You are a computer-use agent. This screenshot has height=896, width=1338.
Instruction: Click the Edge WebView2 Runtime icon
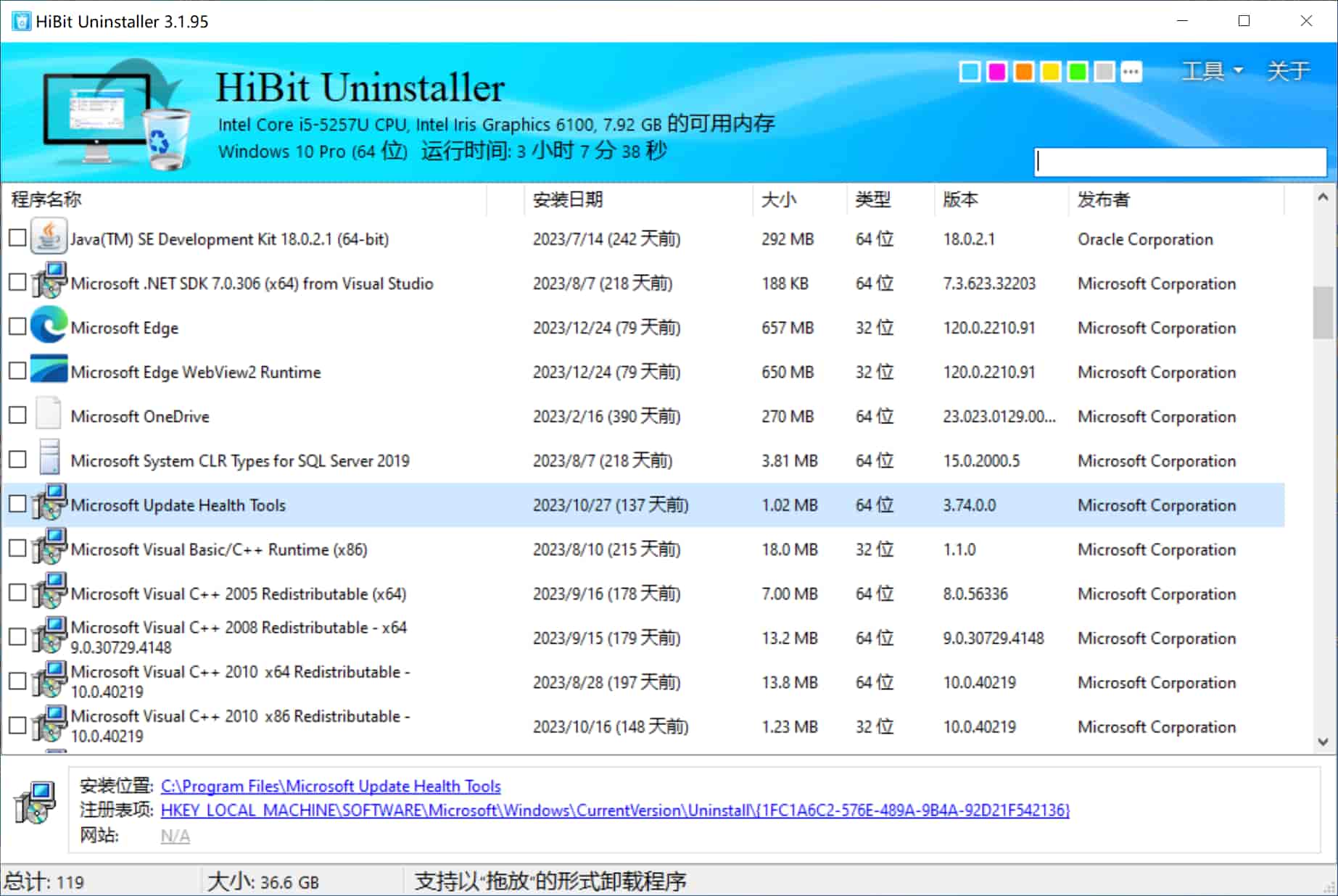coord(49,370)
